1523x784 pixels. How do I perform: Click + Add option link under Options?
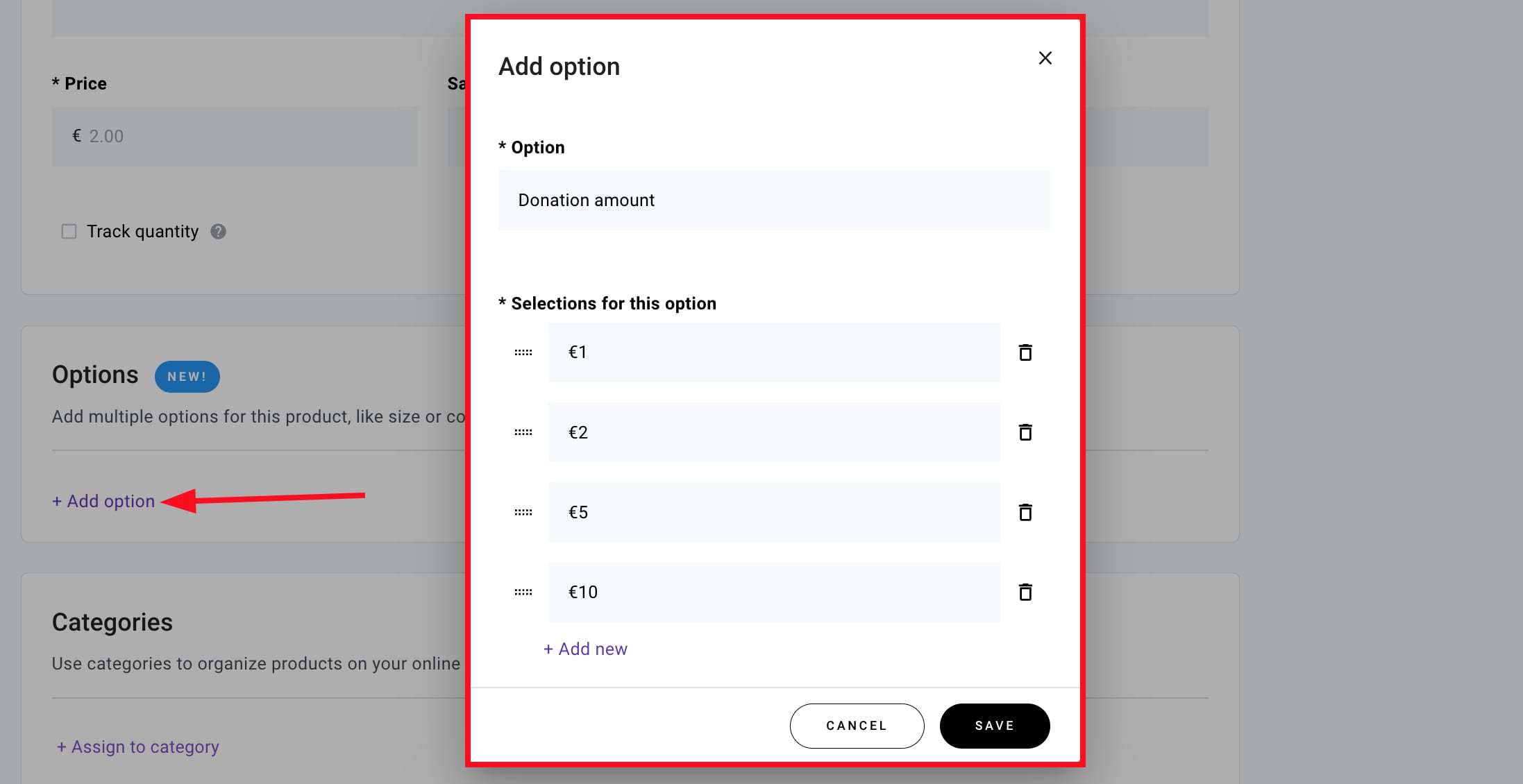103,501
